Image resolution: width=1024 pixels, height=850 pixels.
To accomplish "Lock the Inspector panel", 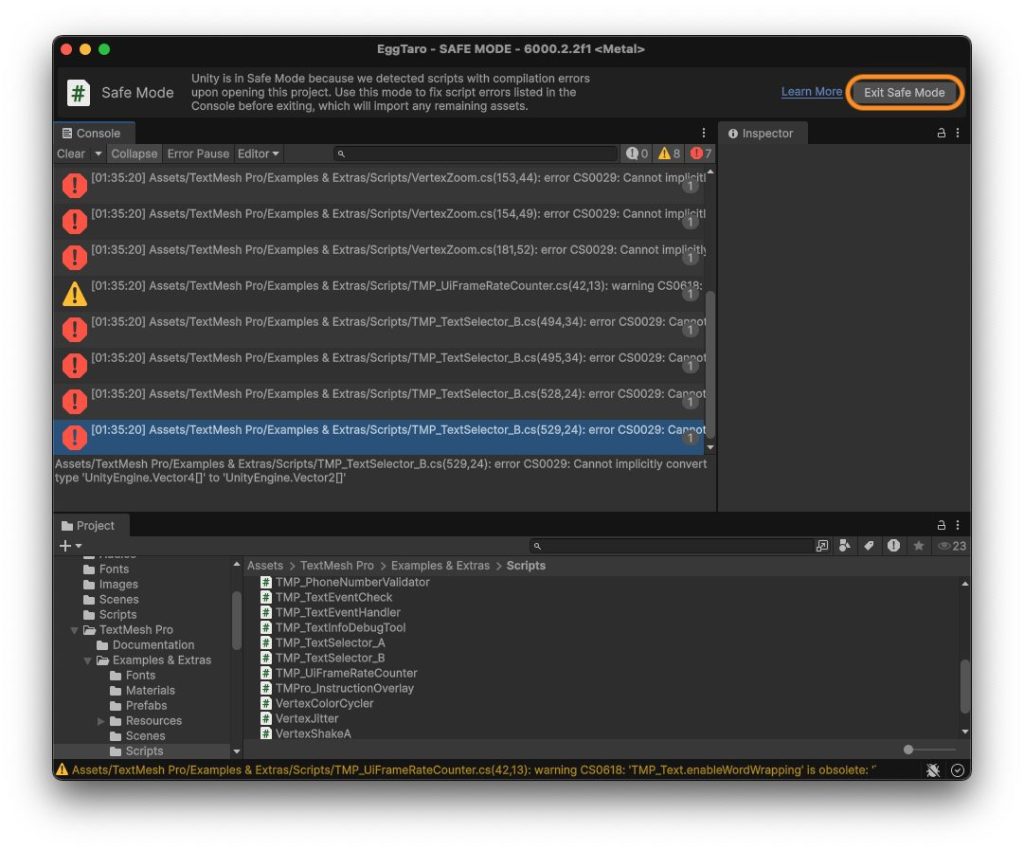I will (941, 133).
